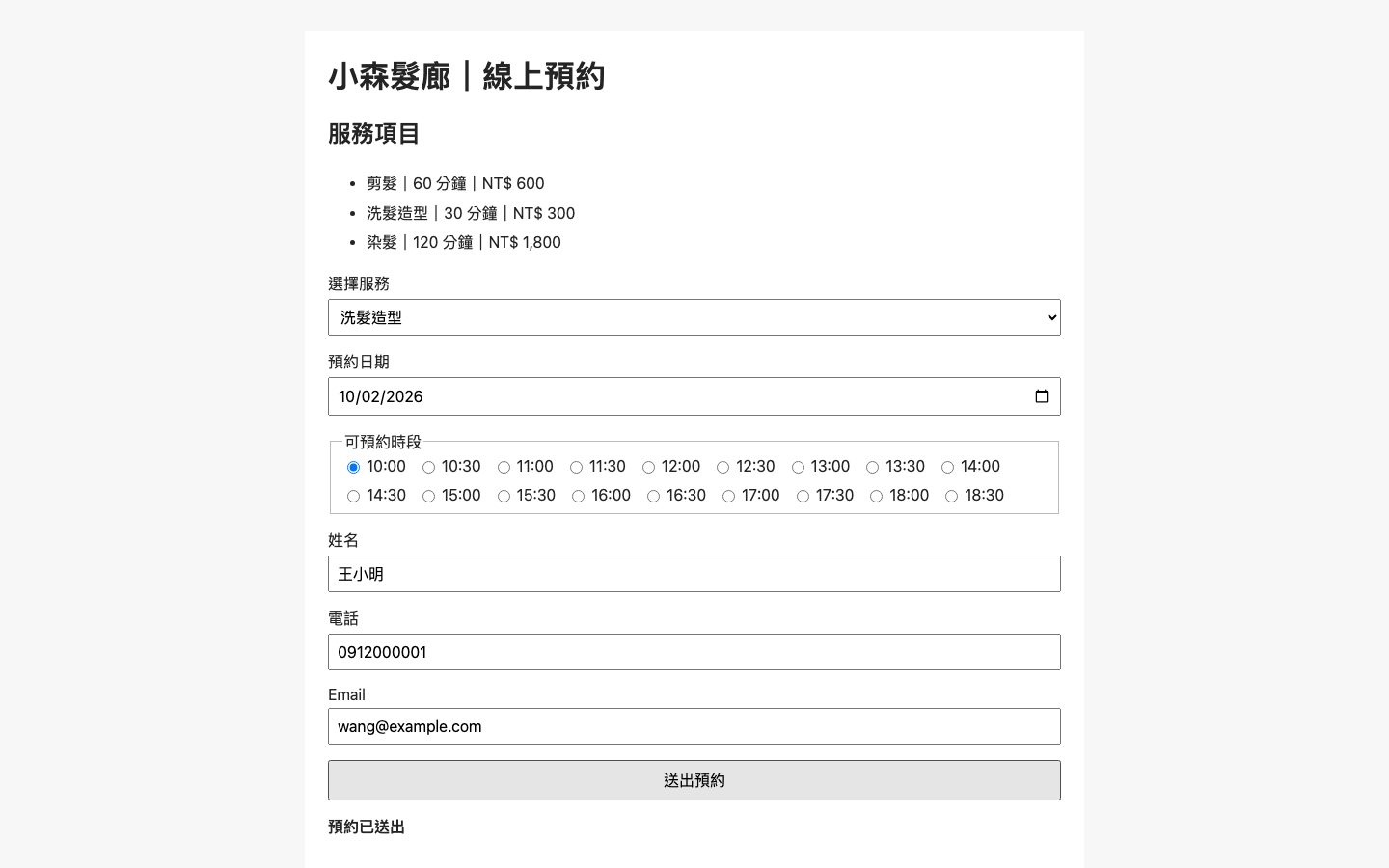This screenshot has width=1389, height=868.
Task: Choose the 12:30 time slot
Action: (x=722, y=467)
